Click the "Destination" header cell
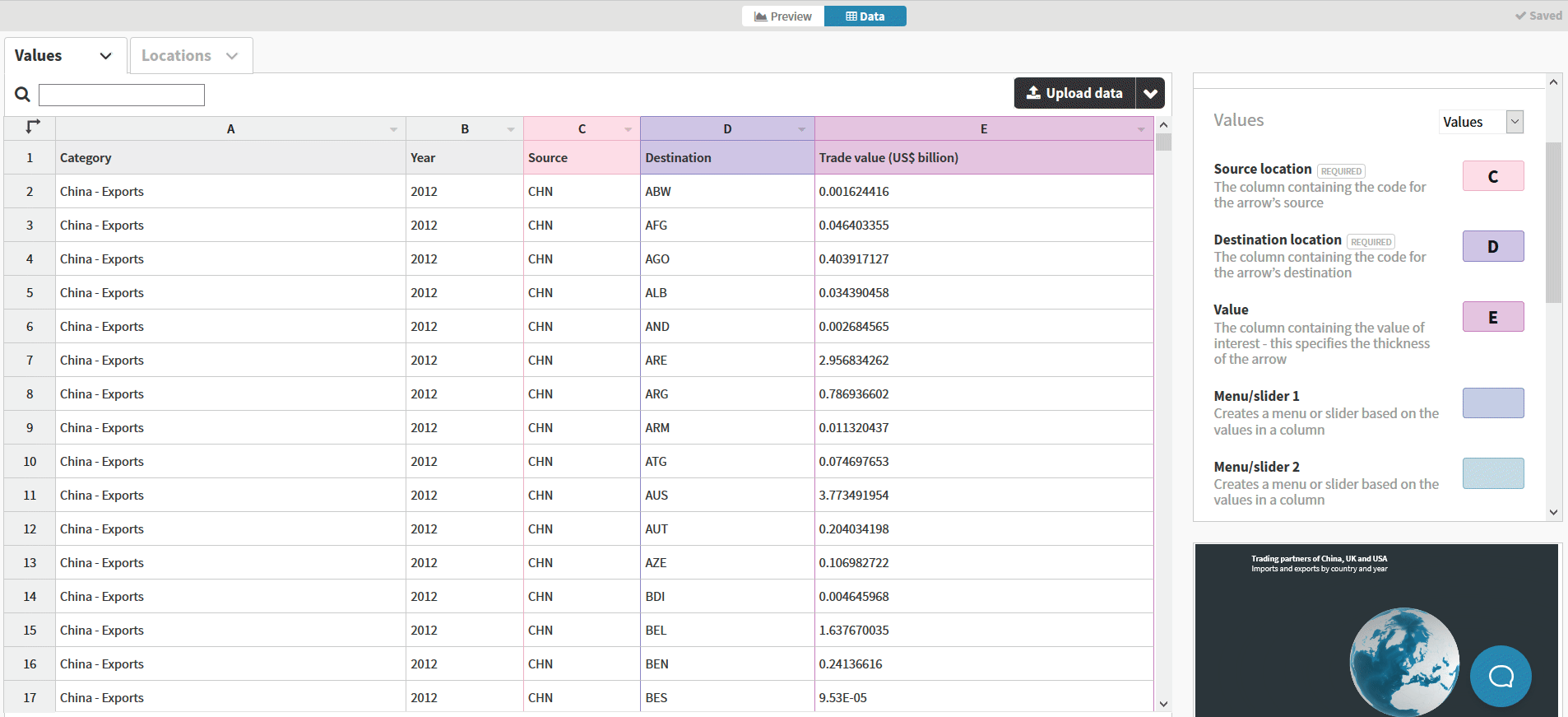This screenshot has width=1568, height=717. (x=727, y=157)
